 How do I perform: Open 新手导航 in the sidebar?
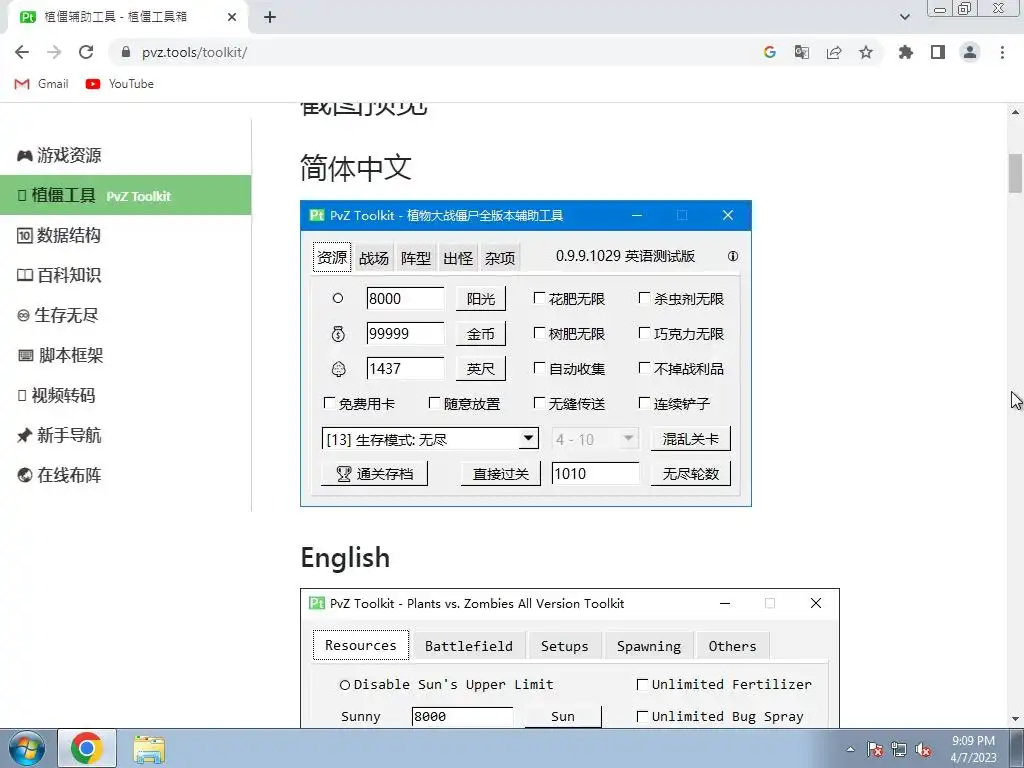(59, 435)
